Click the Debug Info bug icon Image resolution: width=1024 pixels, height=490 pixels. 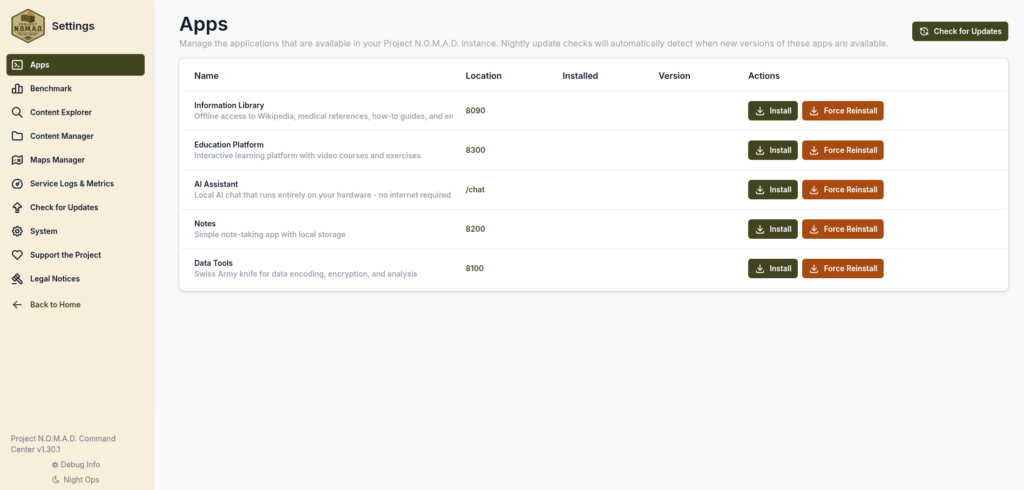click(55, 465)
